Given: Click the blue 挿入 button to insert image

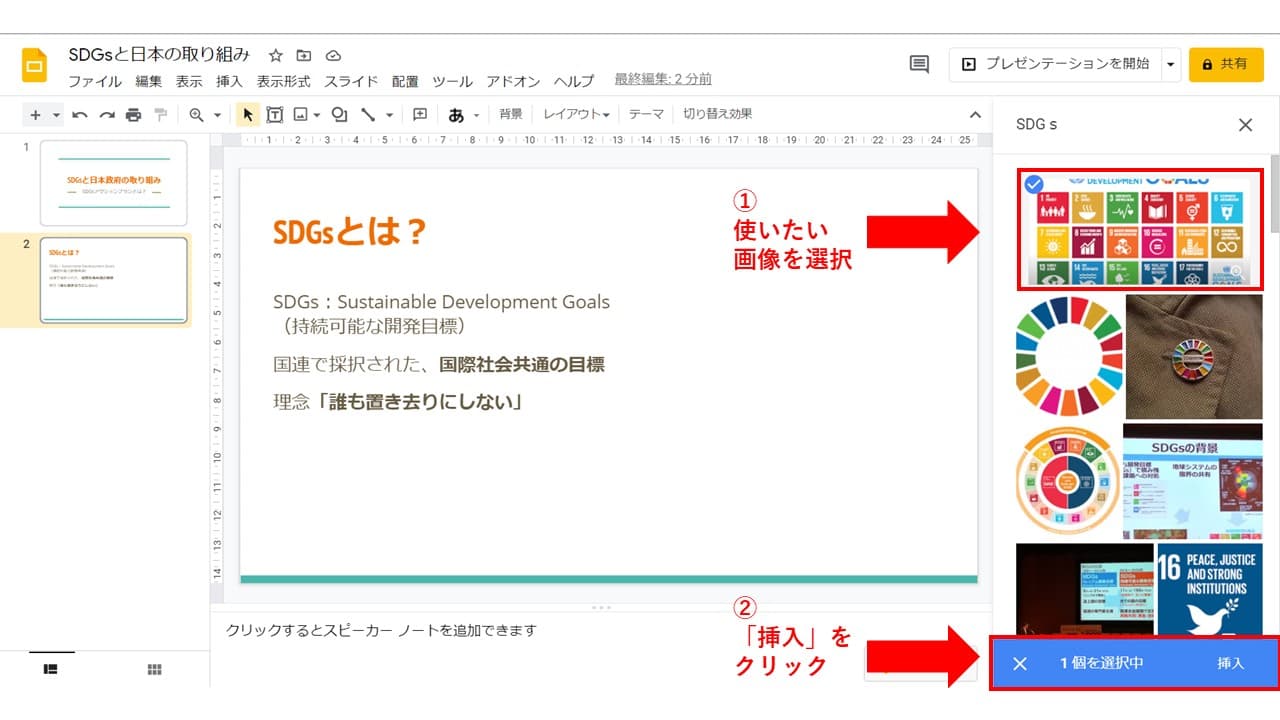Looking at the screenshot, I should point(1230,663).
